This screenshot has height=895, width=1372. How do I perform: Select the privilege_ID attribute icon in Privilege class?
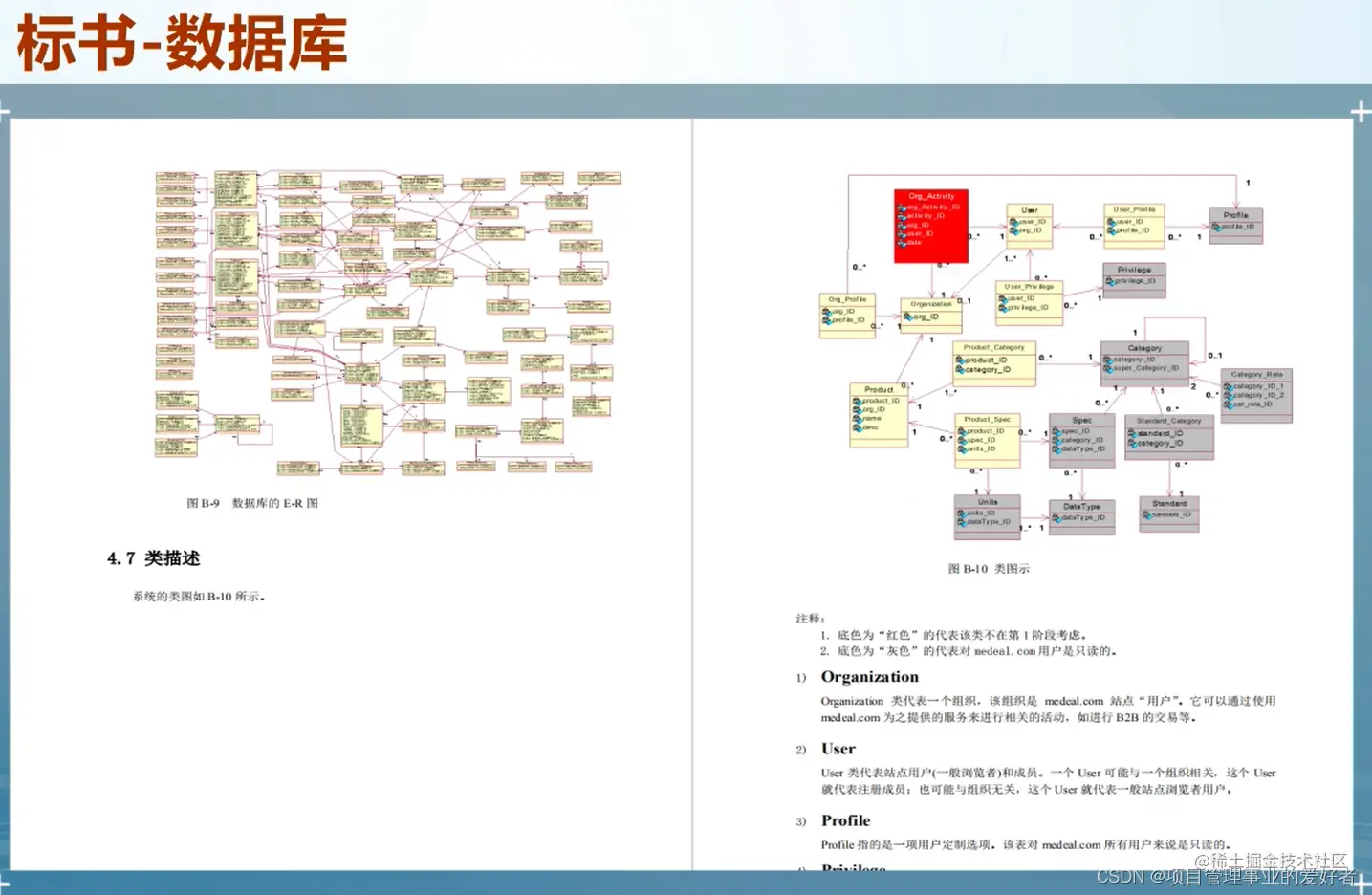[x=1110, y=282]
